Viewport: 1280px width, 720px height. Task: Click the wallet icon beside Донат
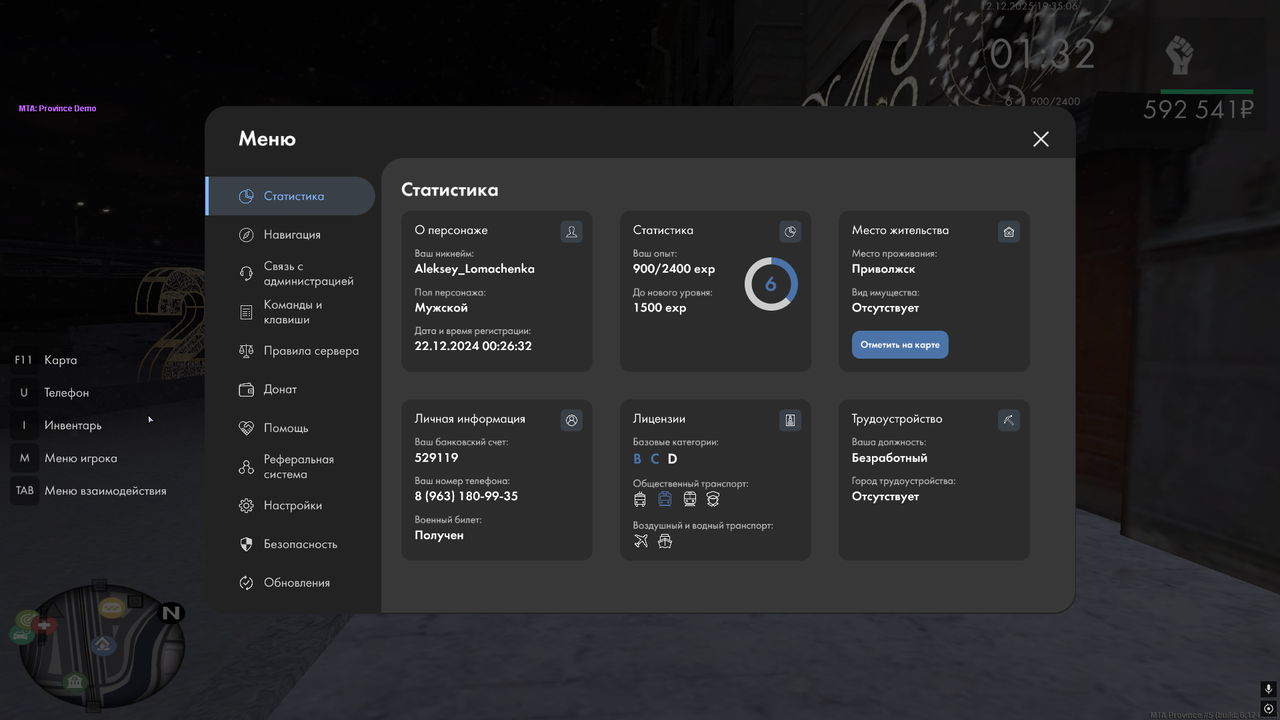pos(246,390)
